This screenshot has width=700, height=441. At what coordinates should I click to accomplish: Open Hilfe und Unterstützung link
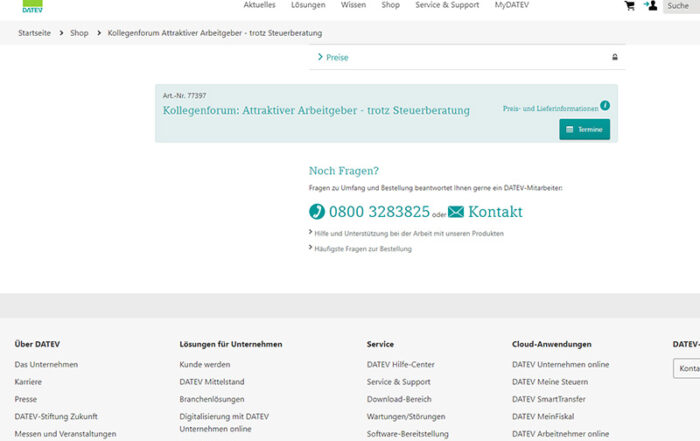click(408, 233)
